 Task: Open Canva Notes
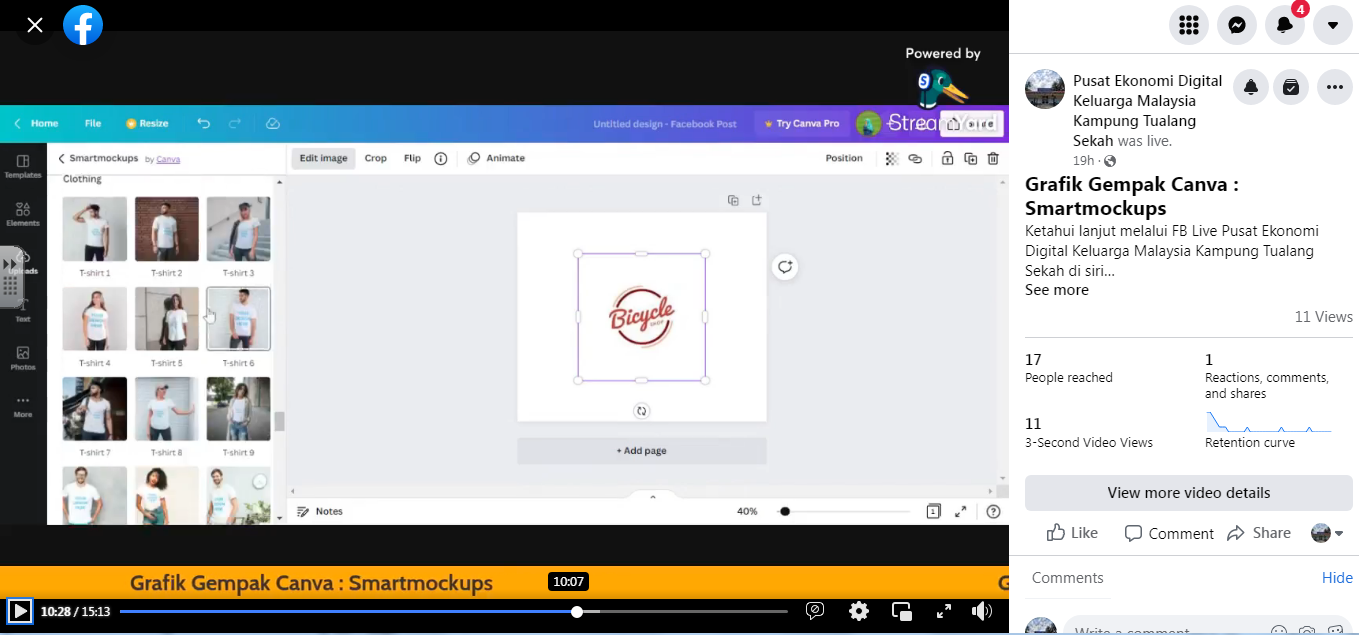click(x=321, y=511)
